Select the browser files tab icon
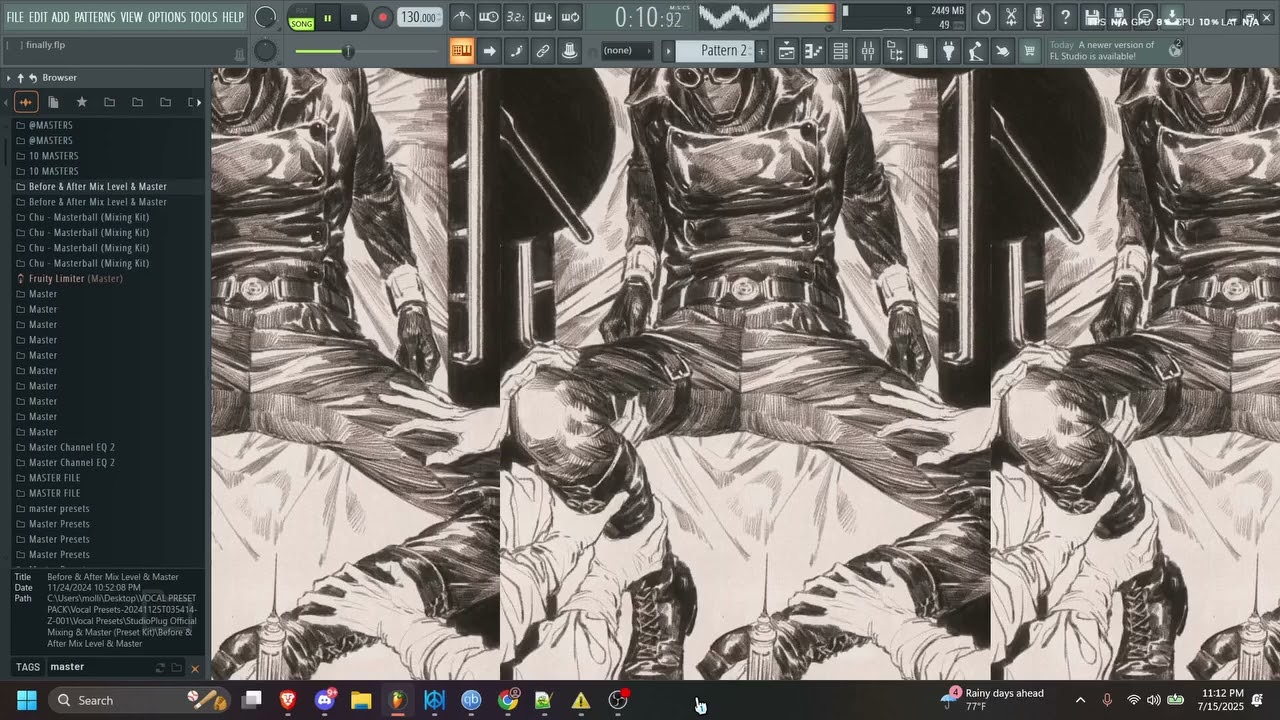 pyautogui.click(x=53, y=102)
